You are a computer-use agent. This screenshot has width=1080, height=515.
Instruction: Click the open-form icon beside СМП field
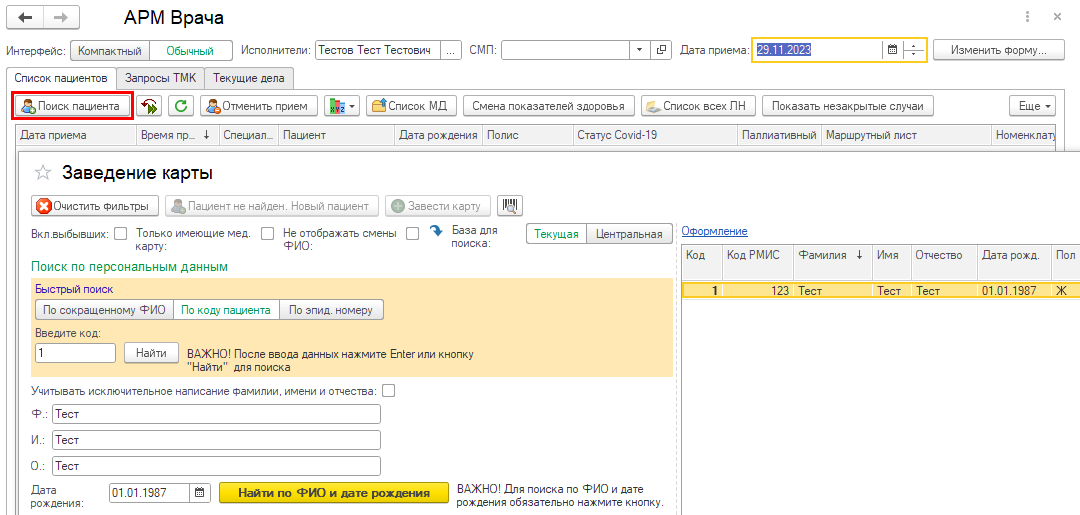pyautogui.click(x=661, y=50)
